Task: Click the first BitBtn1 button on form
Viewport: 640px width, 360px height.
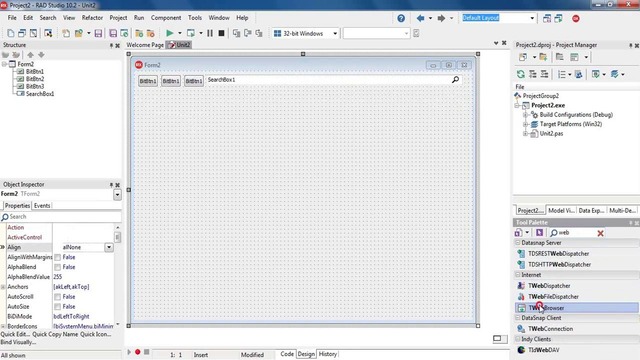Action: click(x=148, y=81)
